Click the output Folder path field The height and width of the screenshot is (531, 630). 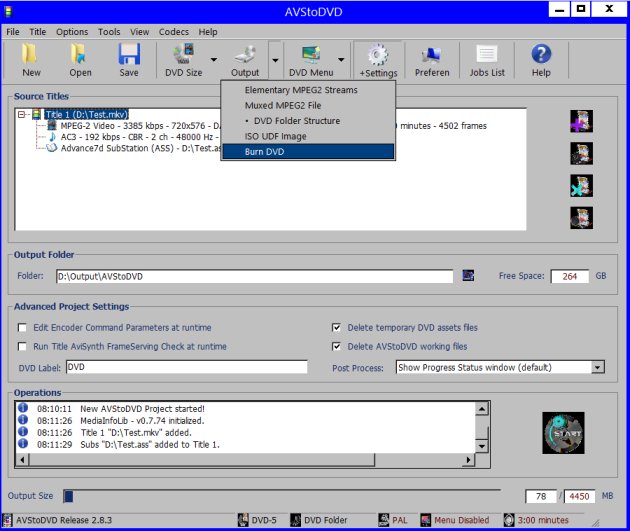[x=254, y=276]
